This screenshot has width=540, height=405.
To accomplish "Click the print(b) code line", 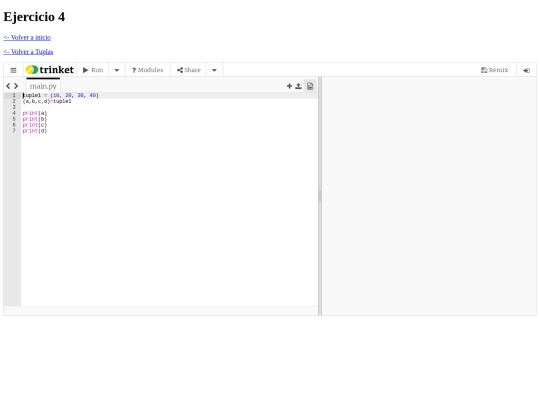I will point(35,119).
